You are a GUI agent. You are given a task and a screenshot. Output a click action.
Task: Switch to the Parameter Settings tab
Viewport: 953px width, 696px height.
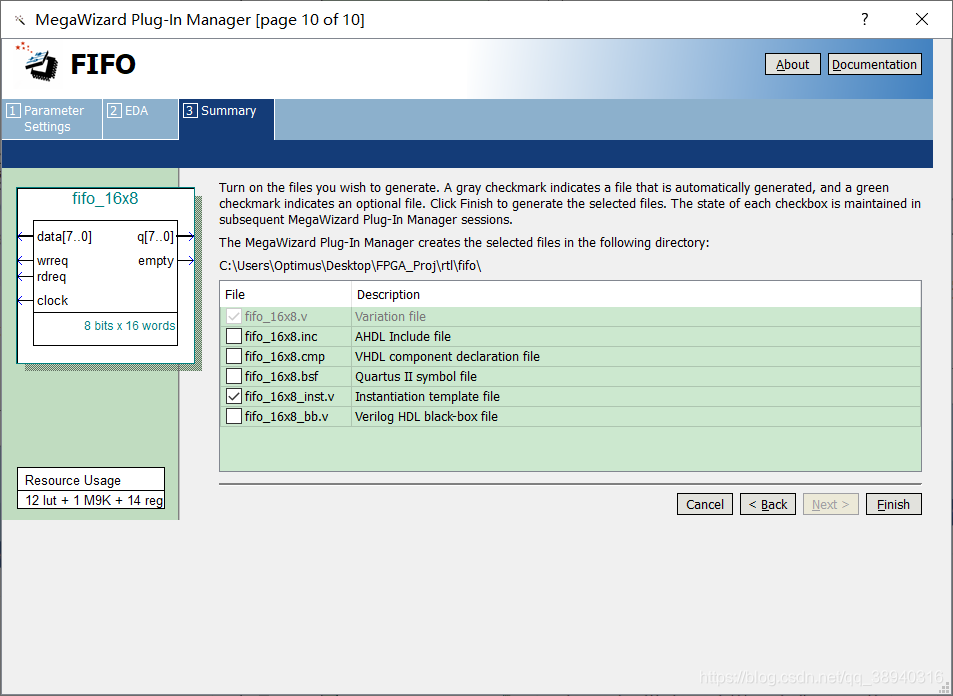click(52, 119)
